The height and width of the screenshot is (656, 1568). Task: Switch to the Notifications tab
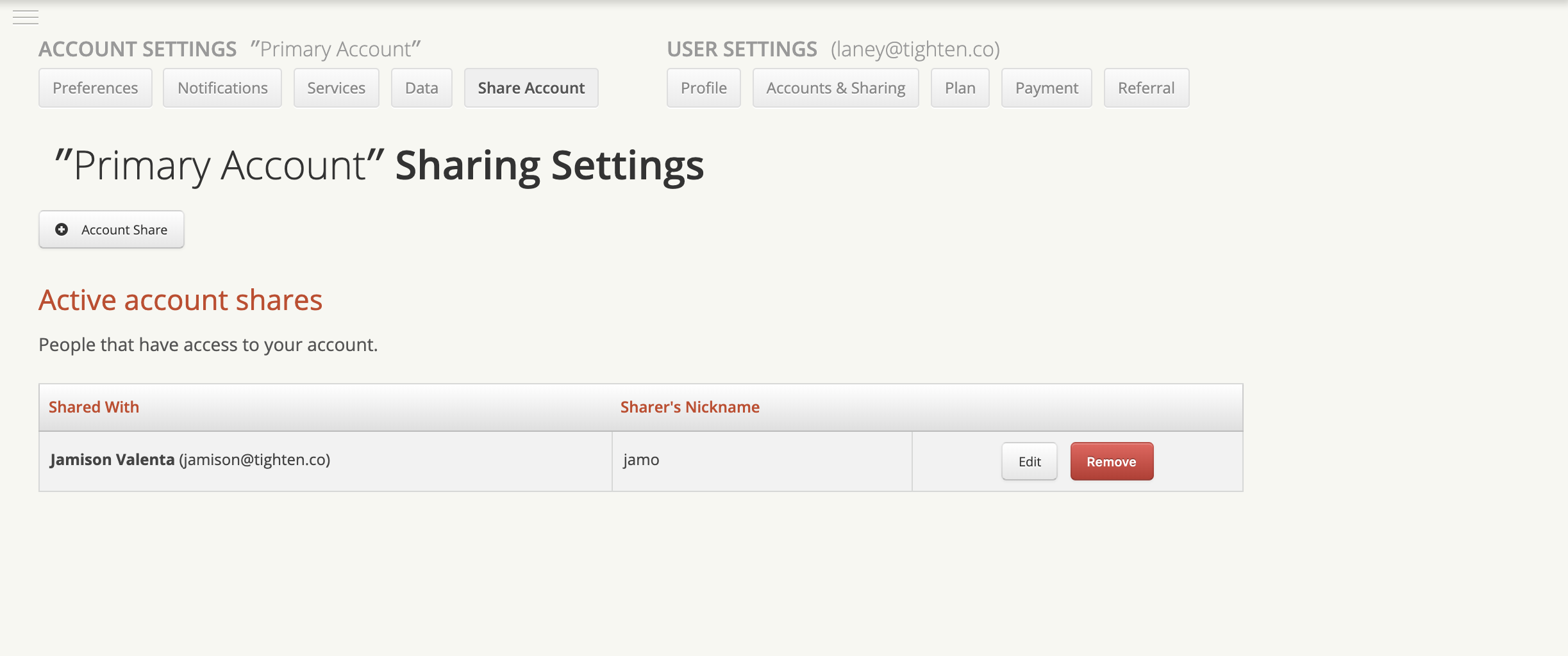pos(222,88)
